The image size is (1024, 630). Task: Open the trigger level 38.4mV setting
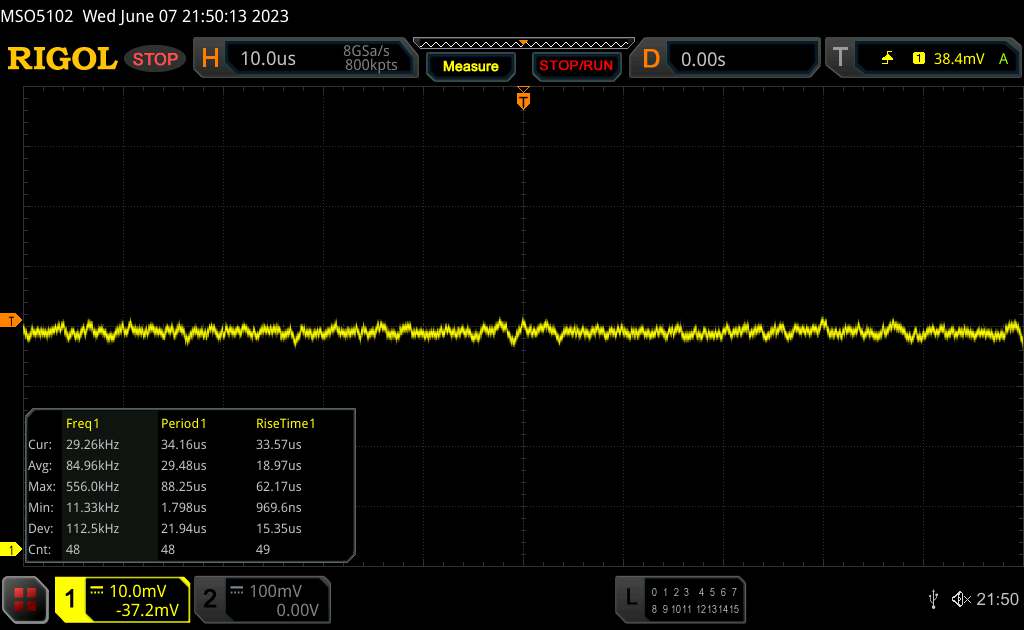coord(959,59)
